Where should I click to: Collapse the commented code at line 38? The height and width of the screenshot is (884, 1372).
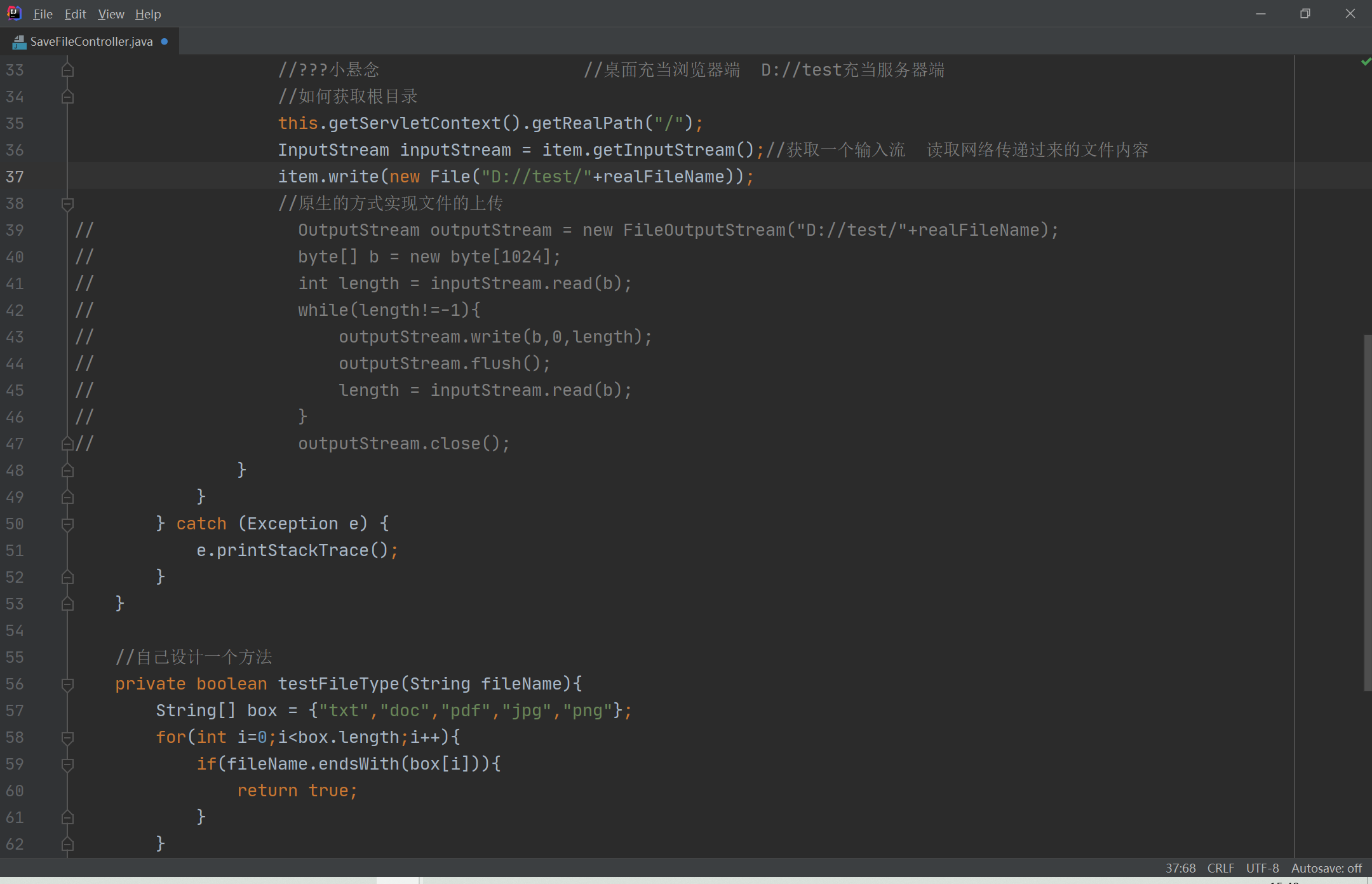(67, 203)
